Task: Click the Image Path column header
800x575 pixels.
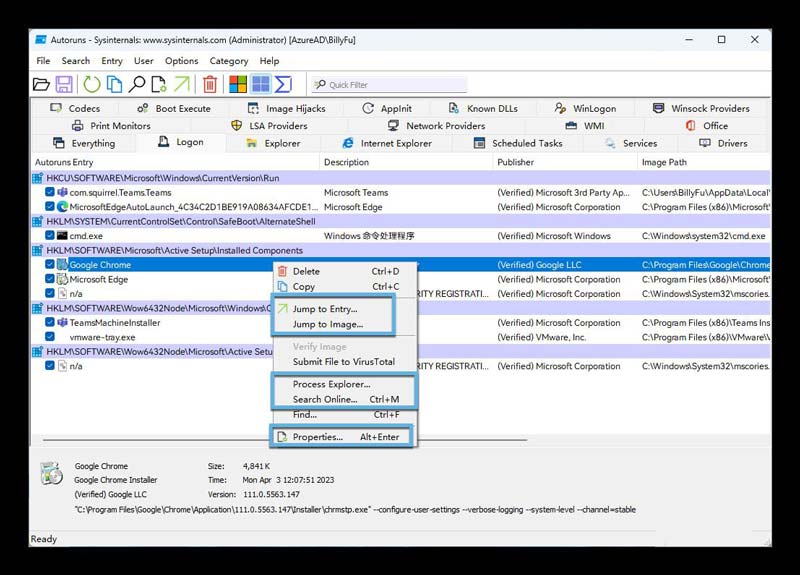Action: tap(704, 162)
